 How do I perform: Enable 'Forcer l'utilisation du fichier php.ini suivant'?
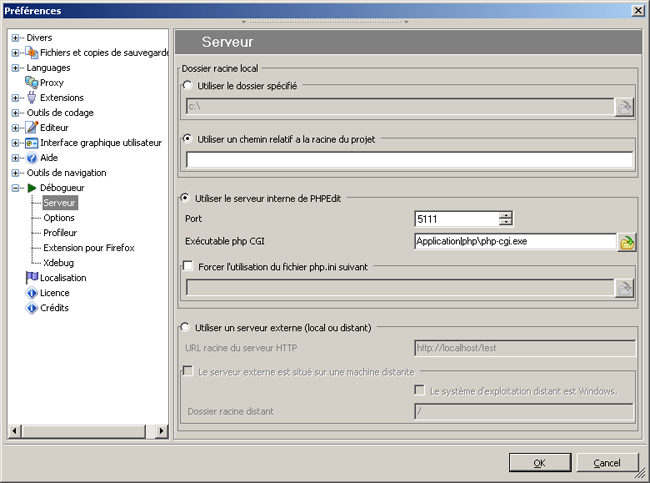[187, 265]
